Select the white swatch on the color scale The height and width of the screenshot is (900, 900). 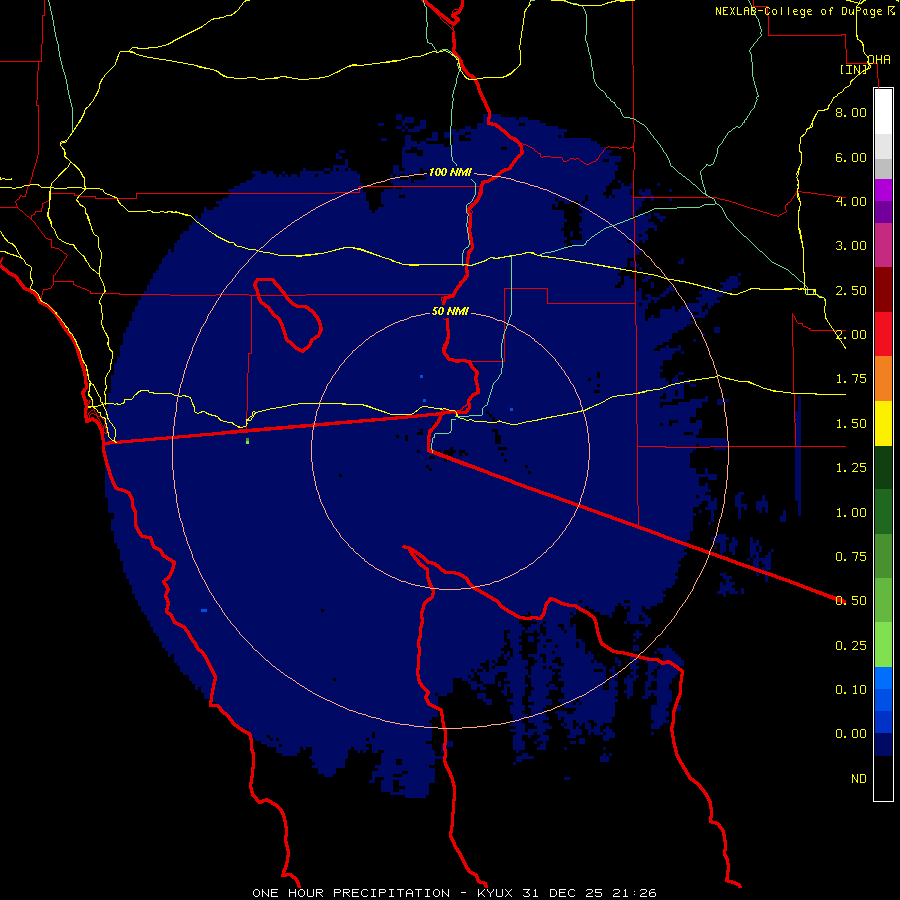tap(883, 112)
